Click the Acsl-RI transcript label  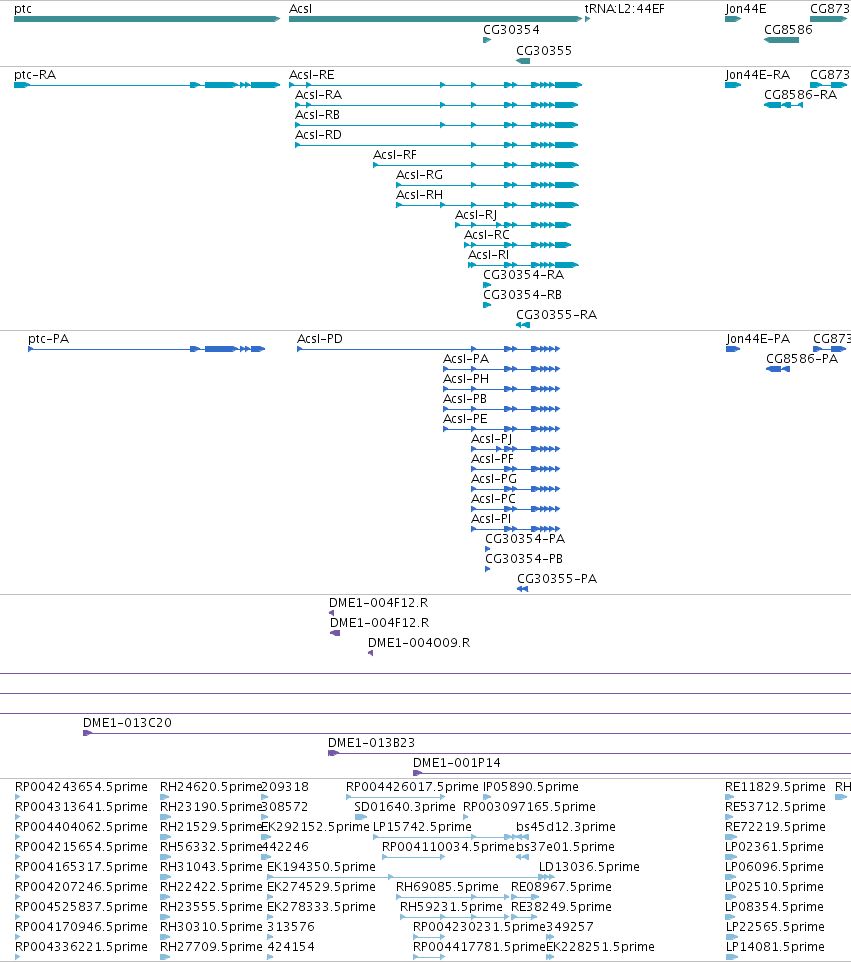click(x=488, y=255)
